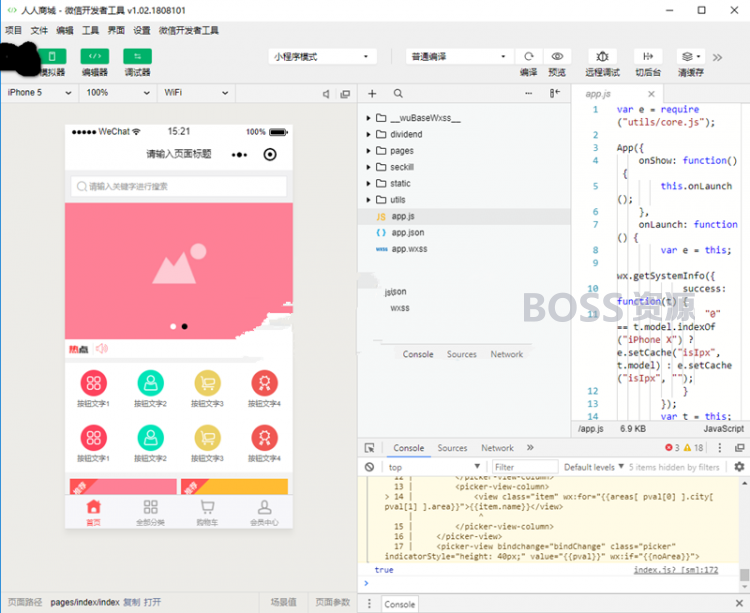Toggle the debugger panel green button

(x=137, y=56)
